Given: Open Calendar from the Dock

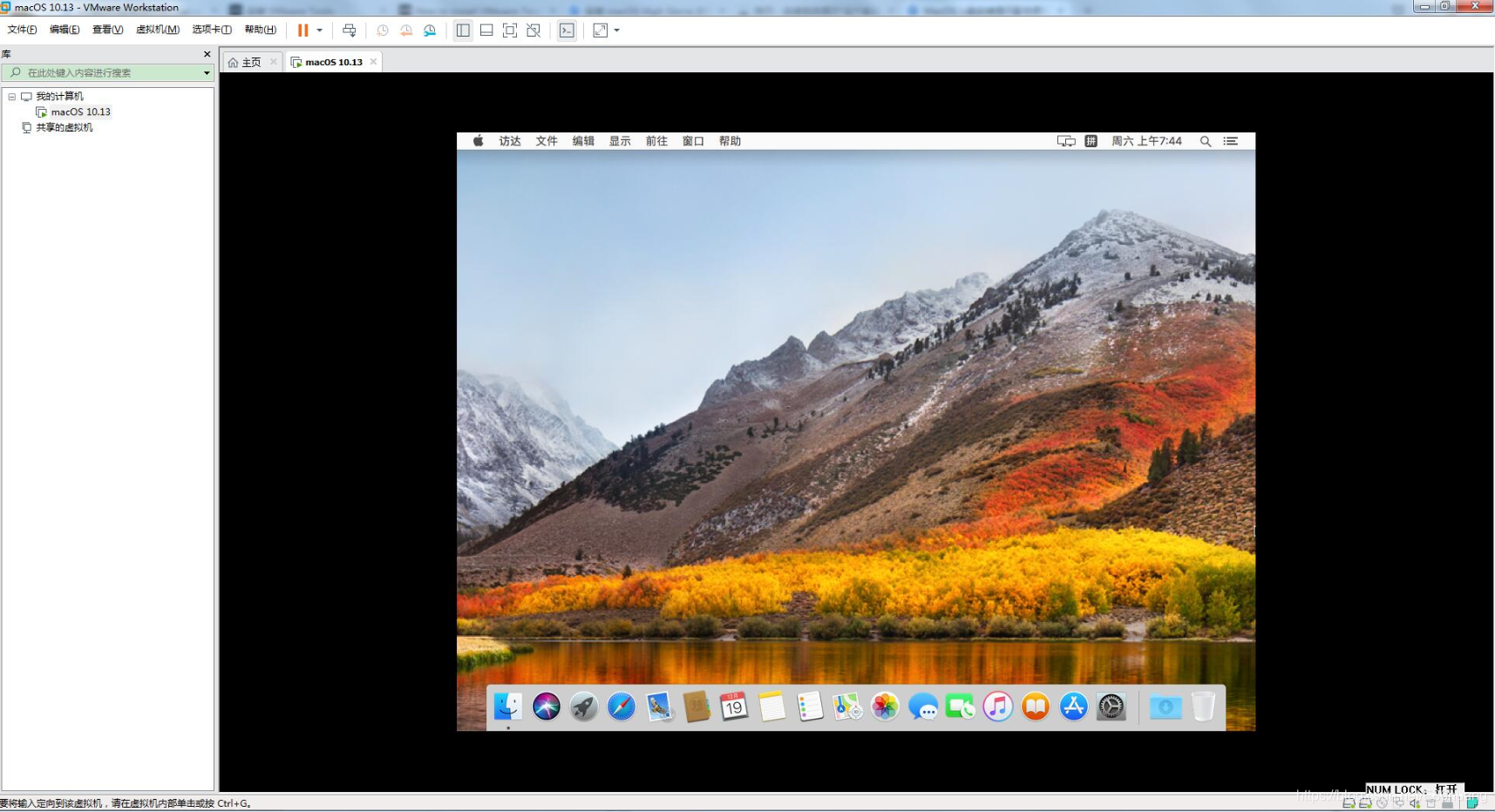Looking at the screenshot, I should click(x=734, y=707).
